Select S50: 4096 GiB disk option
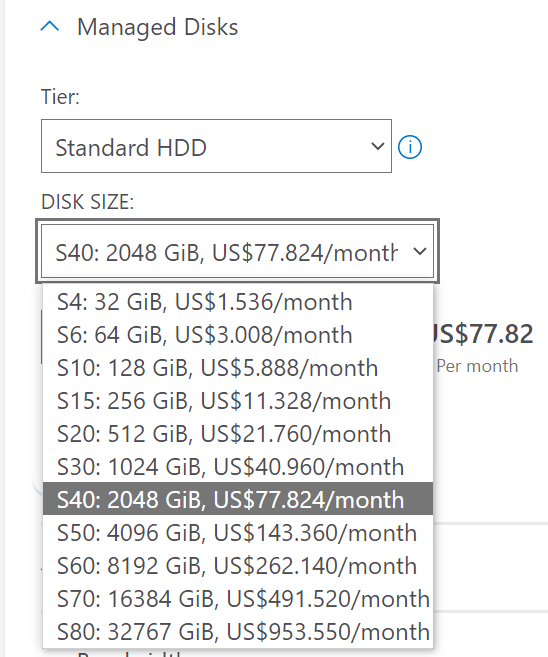The height and width of the screenshot is (657, 548). coord(238,533)
